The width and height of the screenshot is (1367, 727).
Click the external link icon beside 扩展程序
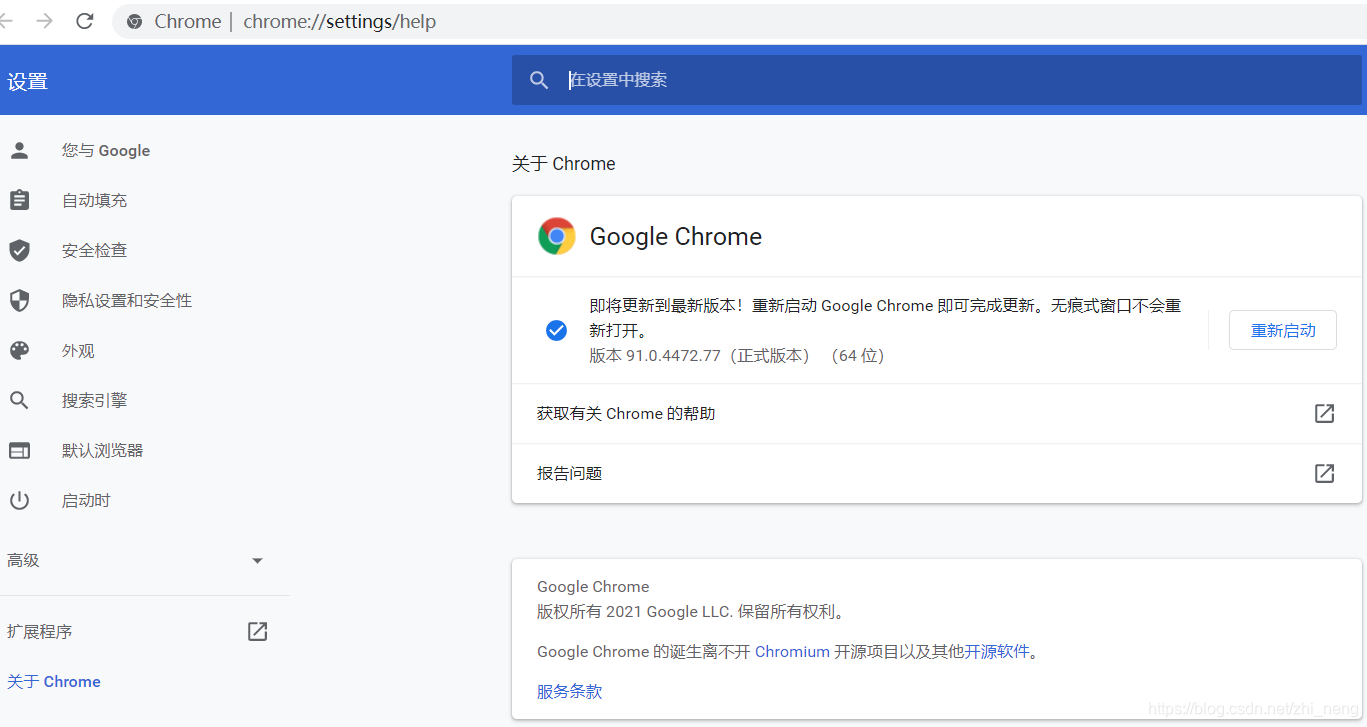pos(258,632)
